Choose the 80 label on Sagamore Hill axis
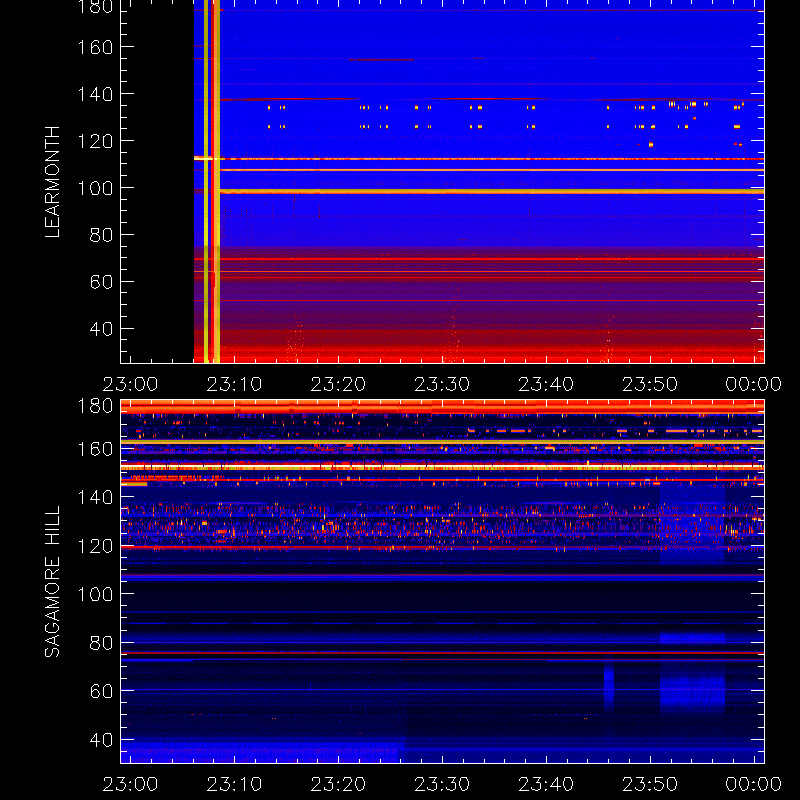The image size is (800, 800). pyautogui.click(x=102, y=643)
